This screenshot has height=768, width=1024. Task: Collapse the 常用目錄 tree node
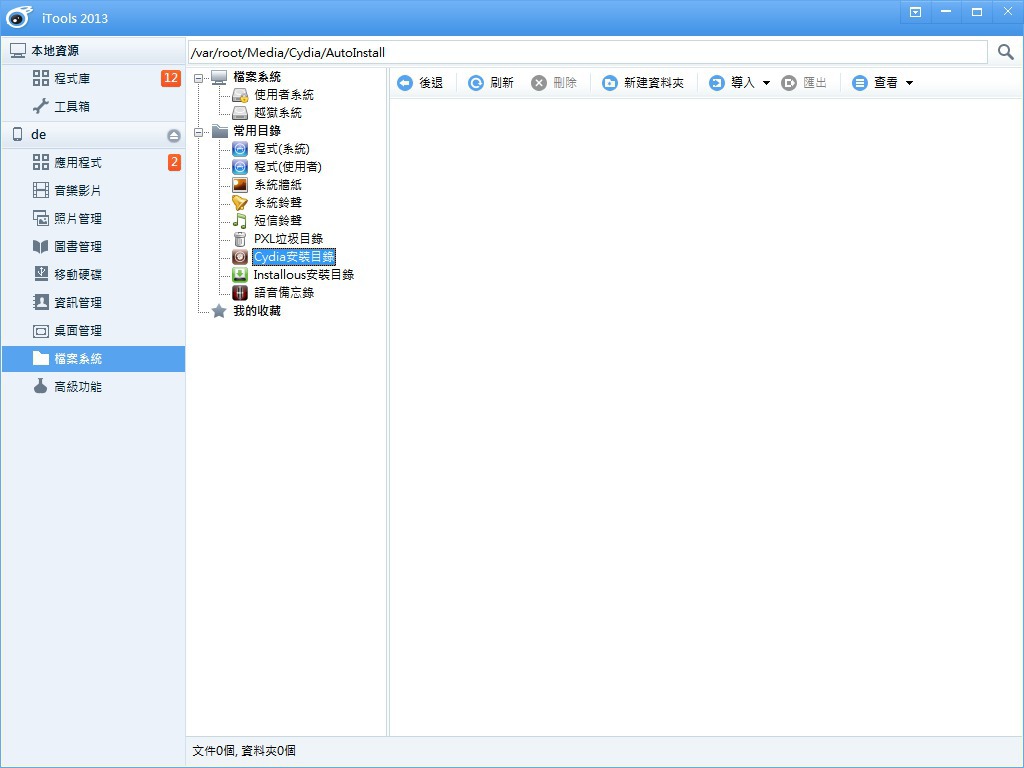pos(199,132)
